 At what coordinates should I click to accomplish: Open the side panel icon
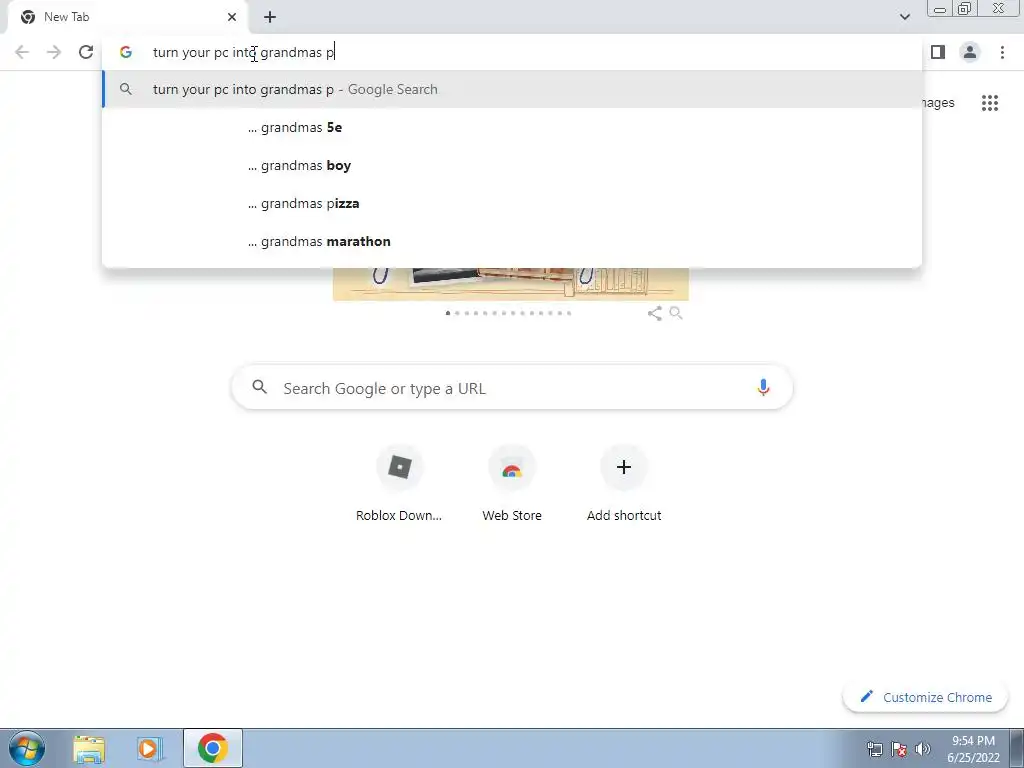pyautogui.click(x=938, y=52)
